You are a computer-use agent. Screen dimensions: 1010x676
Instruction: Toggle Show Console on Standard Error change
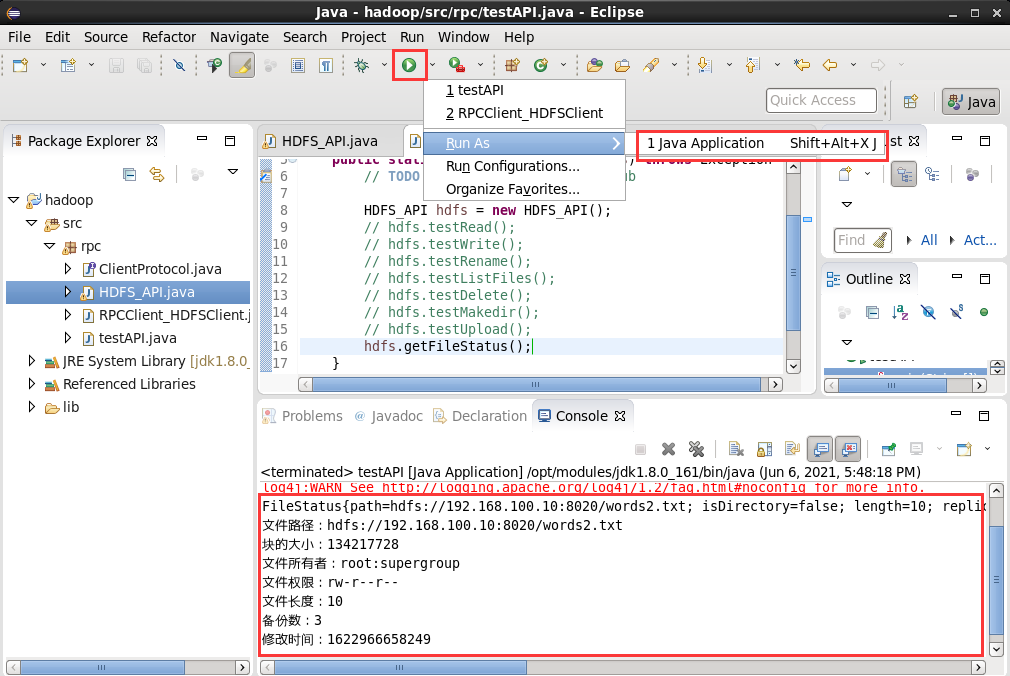(849, 449)
